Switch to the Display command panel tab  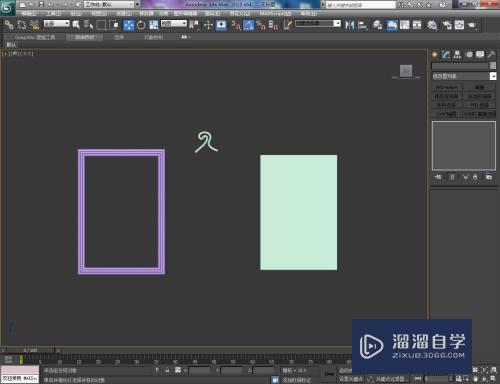pos(480,55)
